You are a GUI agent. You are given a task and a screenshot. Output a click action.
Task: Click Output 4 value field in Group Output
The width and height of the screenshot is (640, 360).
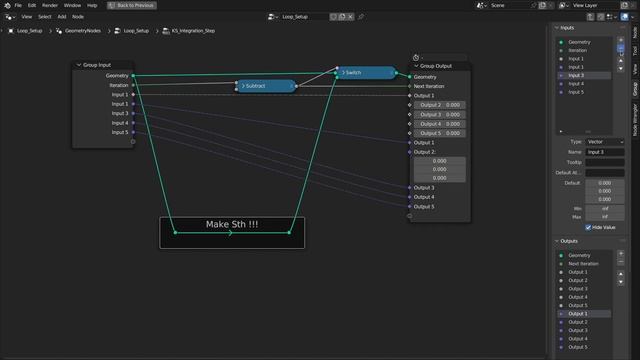pos(440,124)
